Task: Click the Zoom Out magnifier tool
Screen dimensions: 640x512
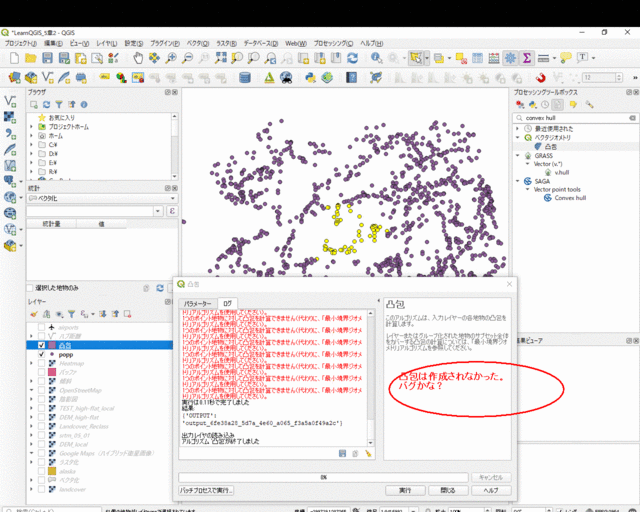Action: [x=187, y=58]
